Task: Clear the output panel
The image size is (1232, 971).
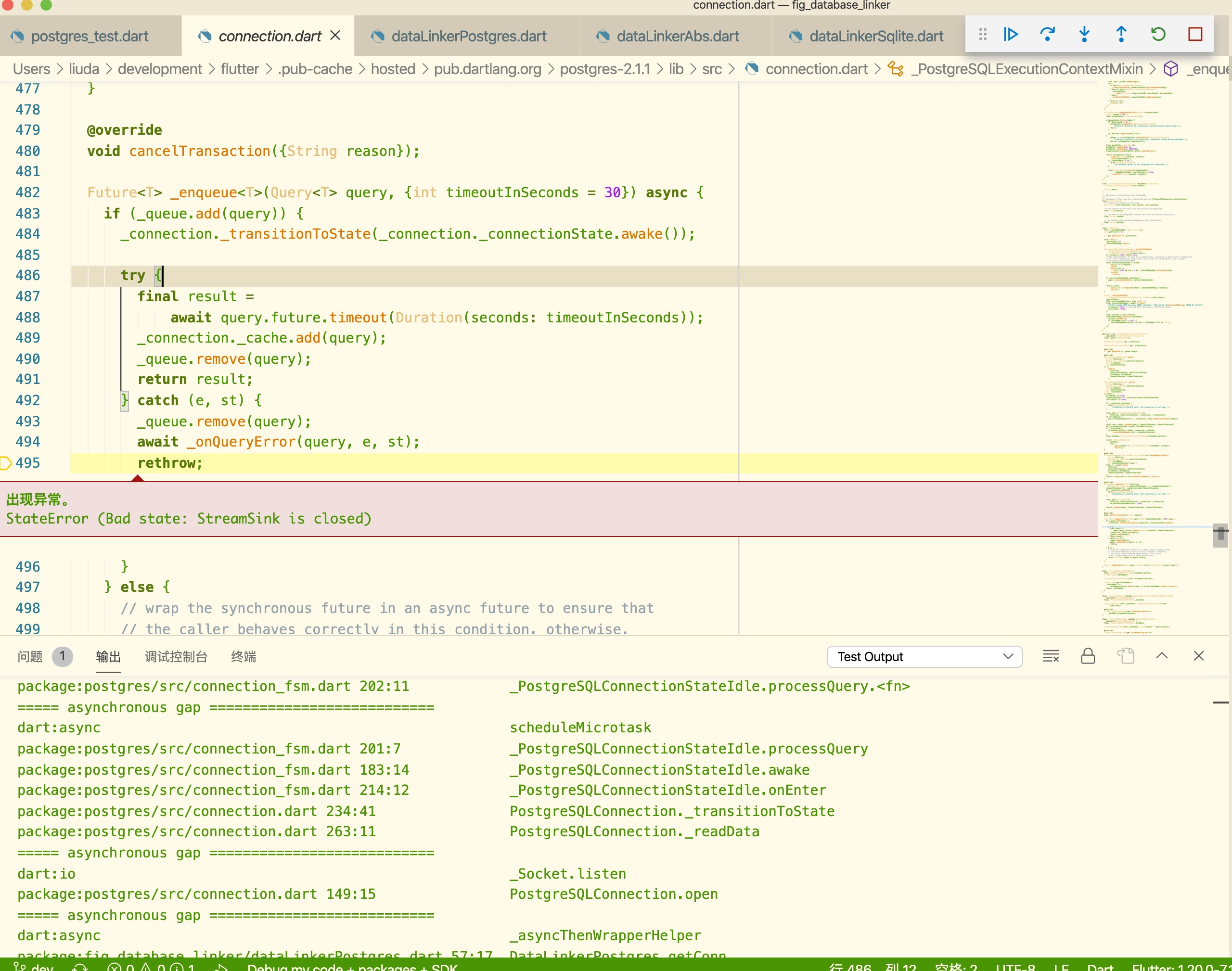Action: (1051, 656)
